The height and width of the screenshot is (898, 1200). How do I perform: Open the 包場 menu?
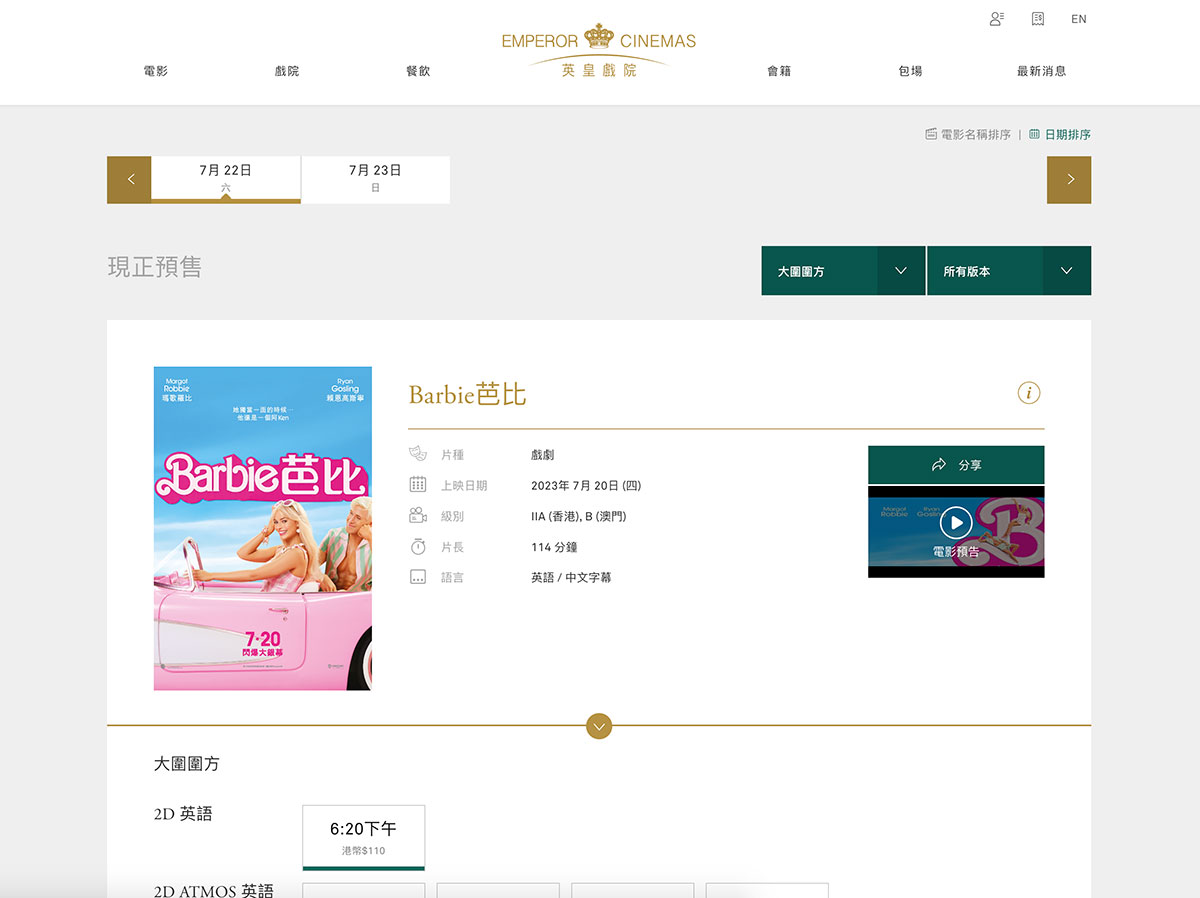pyautogui.click(x=910, y=71)
